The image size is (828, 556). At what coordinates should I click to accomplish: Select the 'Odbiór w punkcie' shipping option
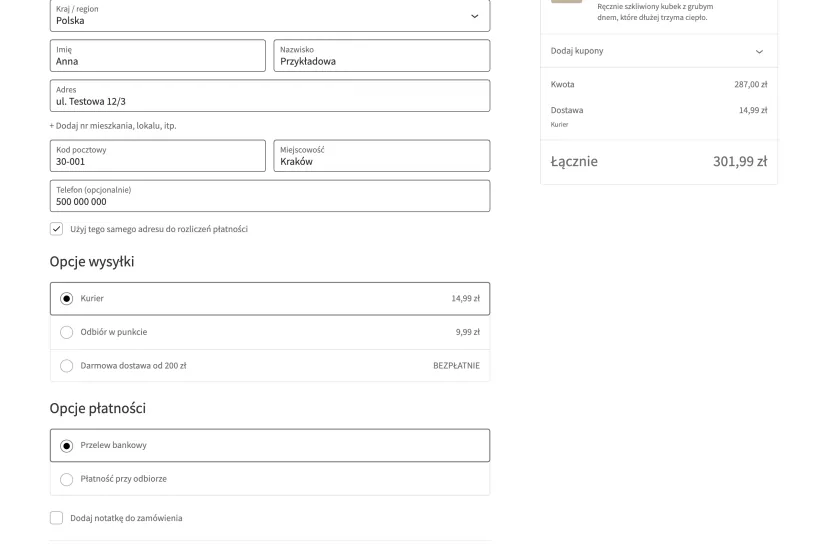point(270,332)
